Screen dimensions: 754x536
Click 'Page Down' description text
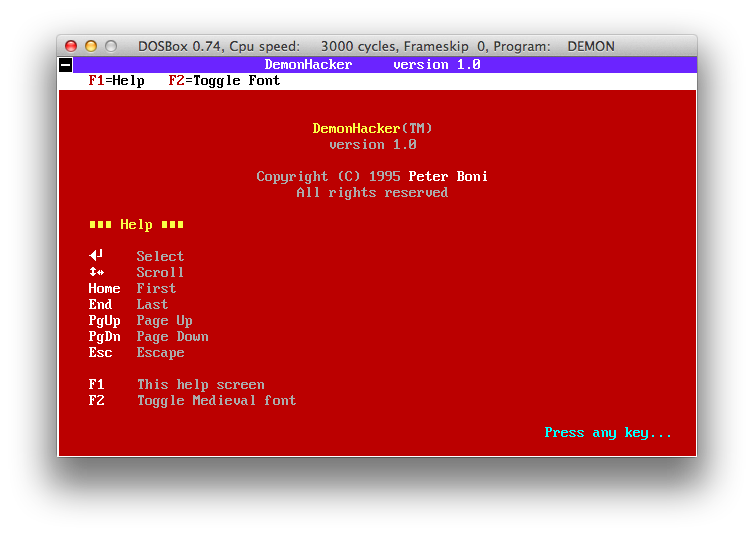click(x=173, y=337)
